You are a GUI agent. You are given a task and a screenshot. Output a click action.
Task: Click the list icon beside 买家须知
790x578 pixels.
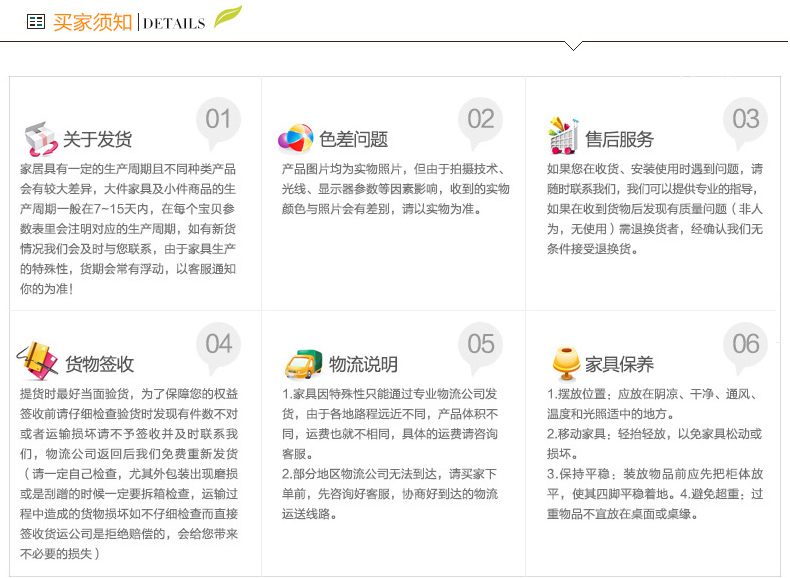coord(36,22)
